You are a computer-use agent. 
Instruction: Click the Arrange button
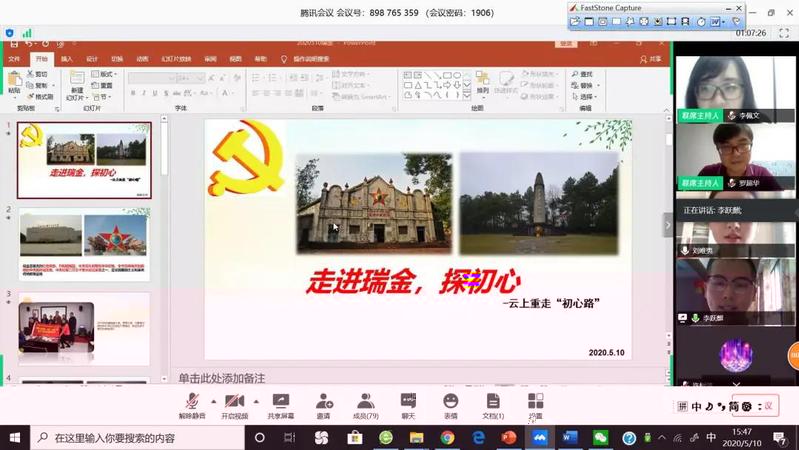tap(483, 83)
